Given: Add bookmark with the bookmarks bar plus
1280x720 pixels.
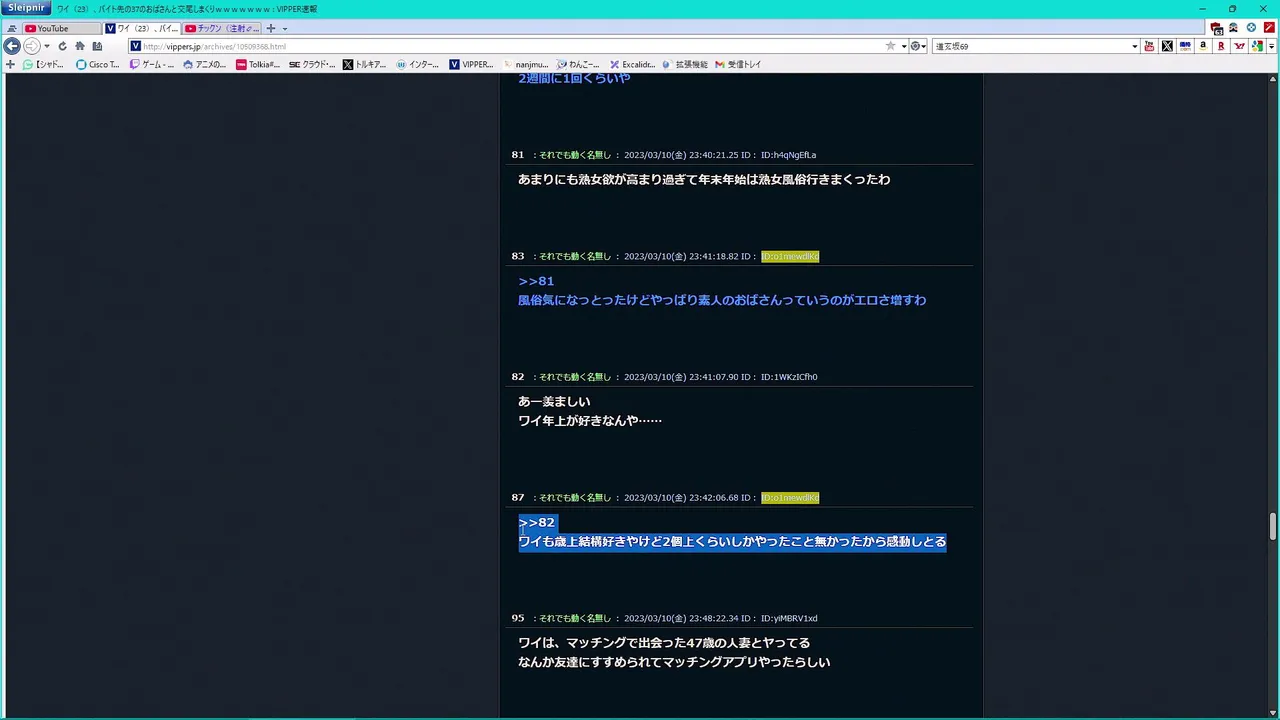Looking at the screenshot, I should pyautogui.click(x=10, y=64).
